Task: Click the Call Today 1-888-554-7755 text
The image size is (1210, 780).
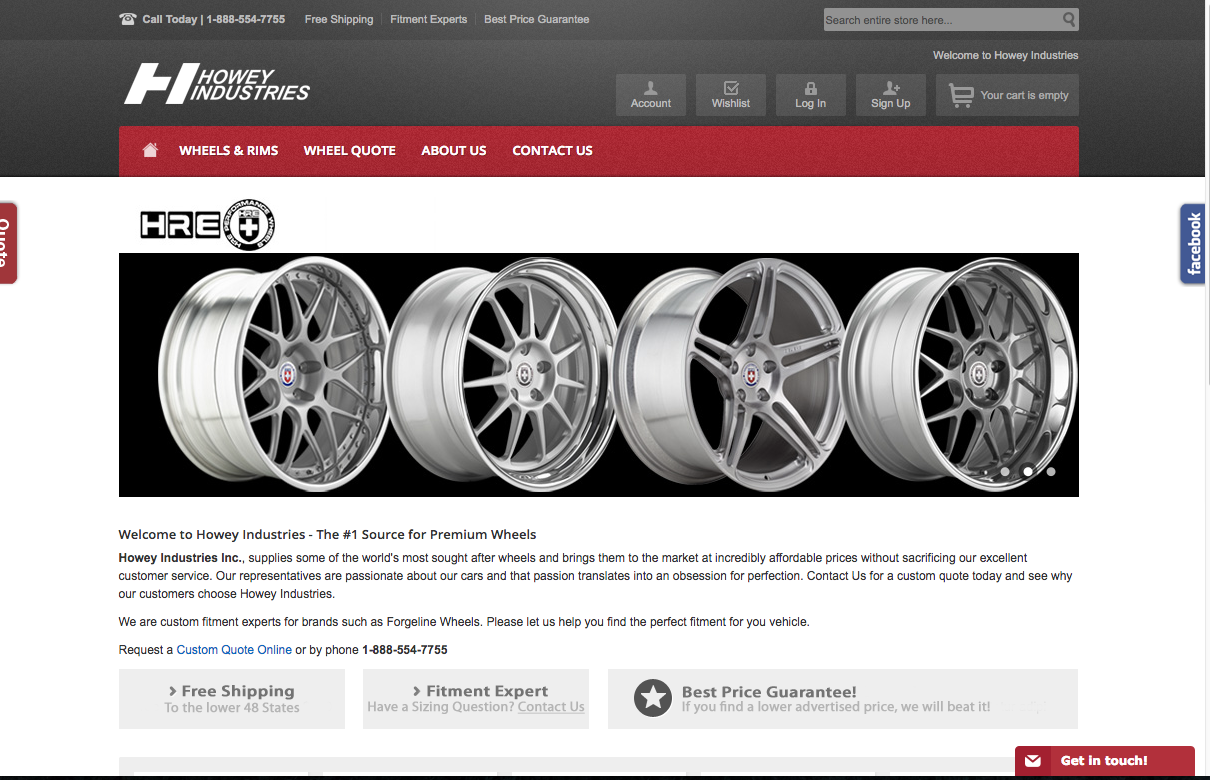Action: (214, 19)
